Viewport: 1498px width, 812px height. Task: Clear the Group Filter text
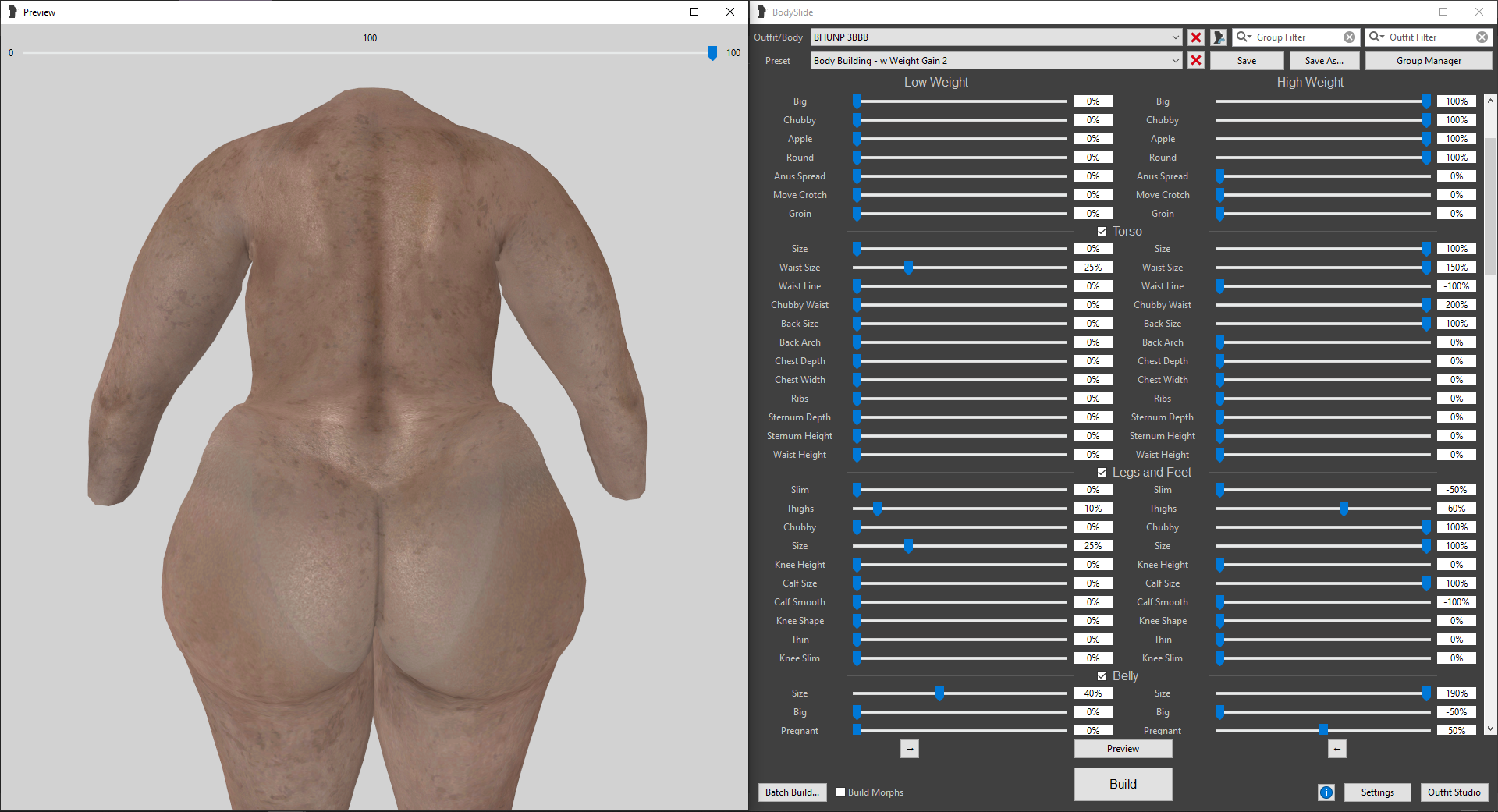click(x=1350, y=37)
